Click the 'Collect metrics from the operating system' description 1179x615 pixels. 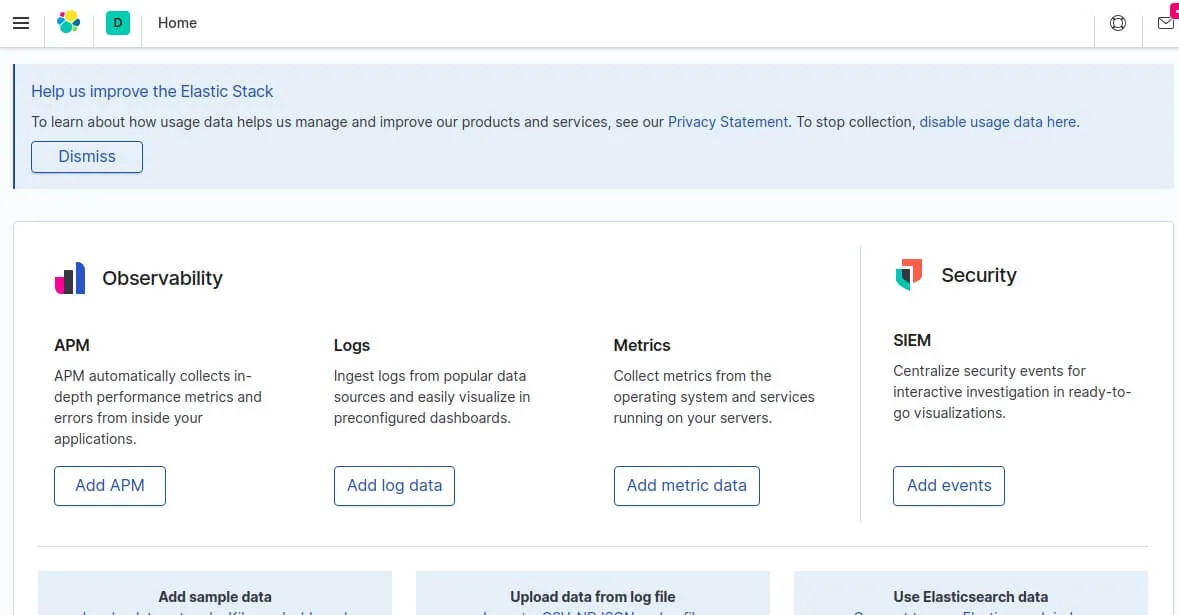pos(714,397)
